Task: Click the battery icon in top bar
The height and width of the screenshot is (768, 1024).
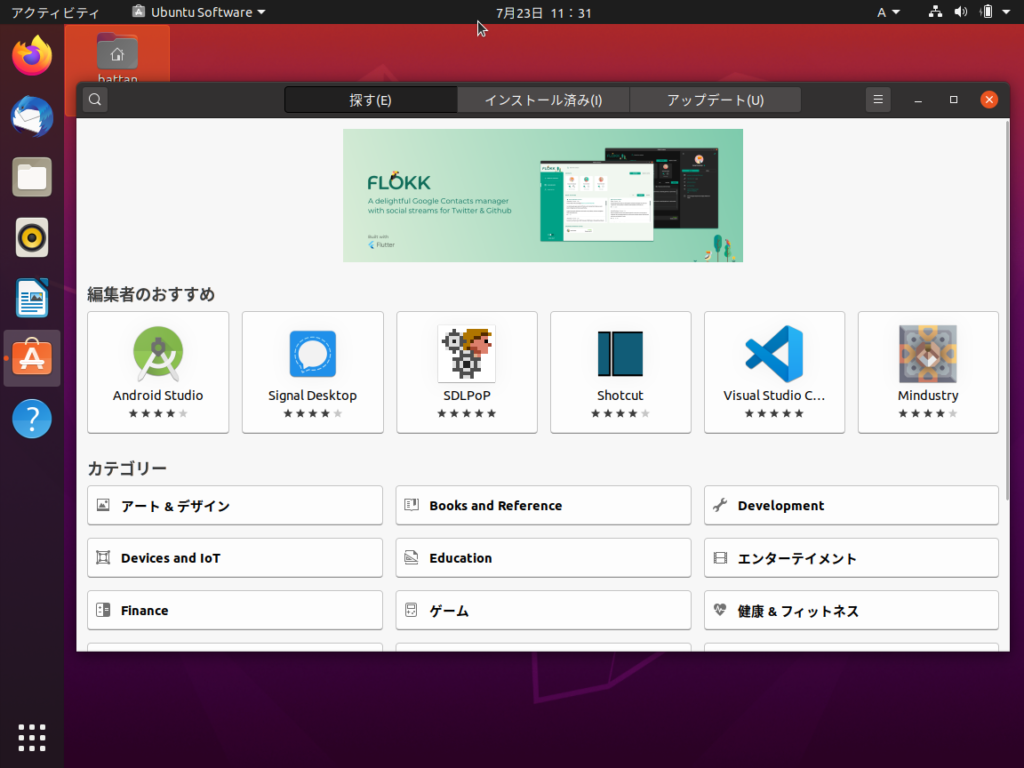Action: [x=987, y=12]
